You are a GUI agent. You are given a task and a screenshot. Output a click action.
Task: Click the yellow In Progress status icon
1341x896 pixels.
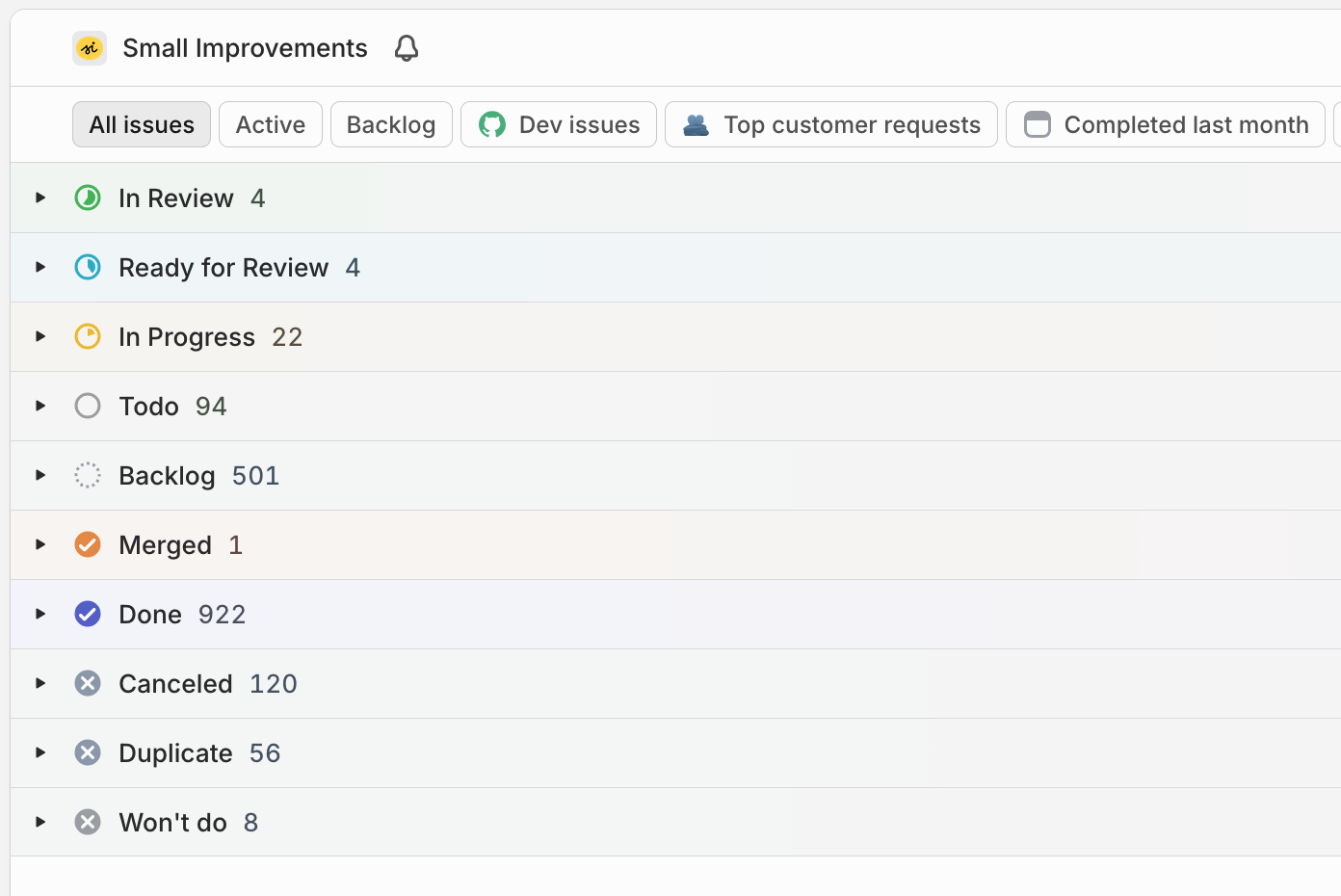coord(88,337)
